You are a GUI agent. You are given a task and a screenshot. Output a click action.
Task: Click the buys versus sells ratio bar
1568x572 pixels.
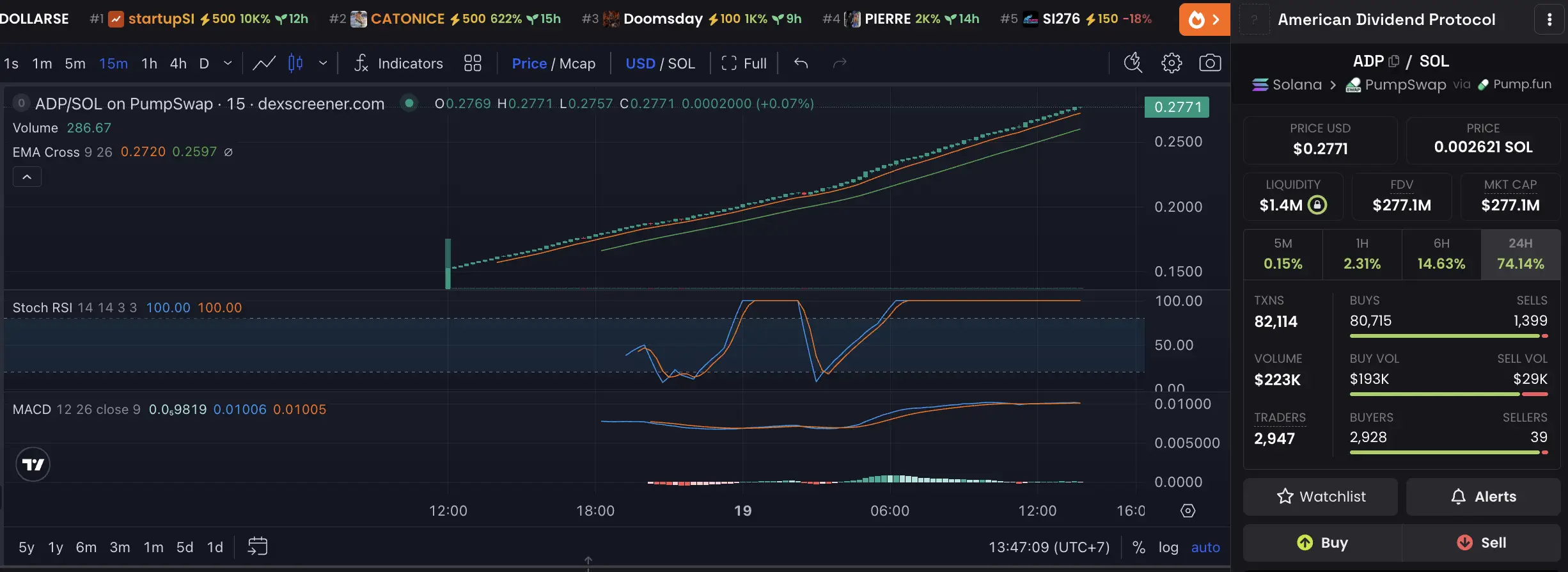pos(1448,336)
